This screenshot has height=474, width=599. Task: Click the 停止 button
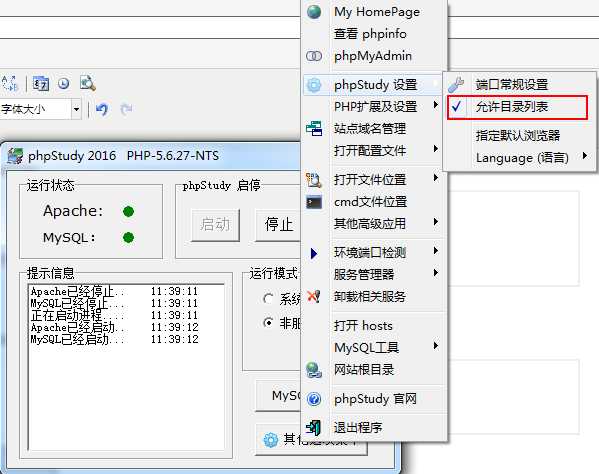[x=278, y=225]
